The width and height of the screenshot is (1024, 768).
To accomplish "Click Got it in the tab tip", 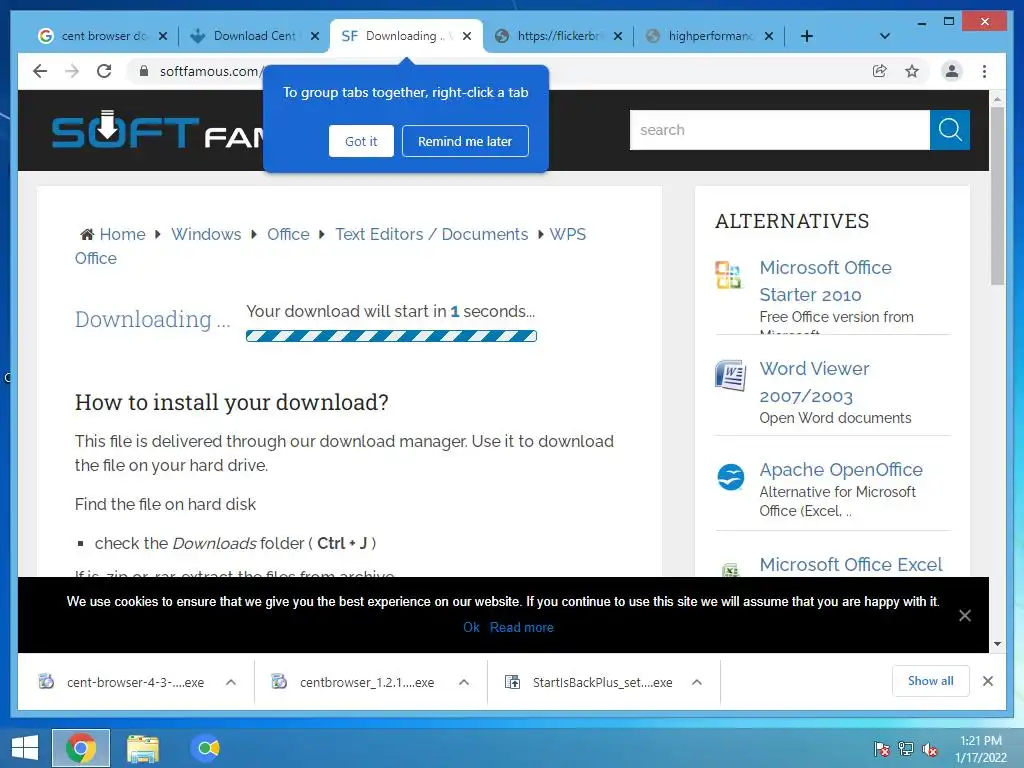I will tap(361, 141).
